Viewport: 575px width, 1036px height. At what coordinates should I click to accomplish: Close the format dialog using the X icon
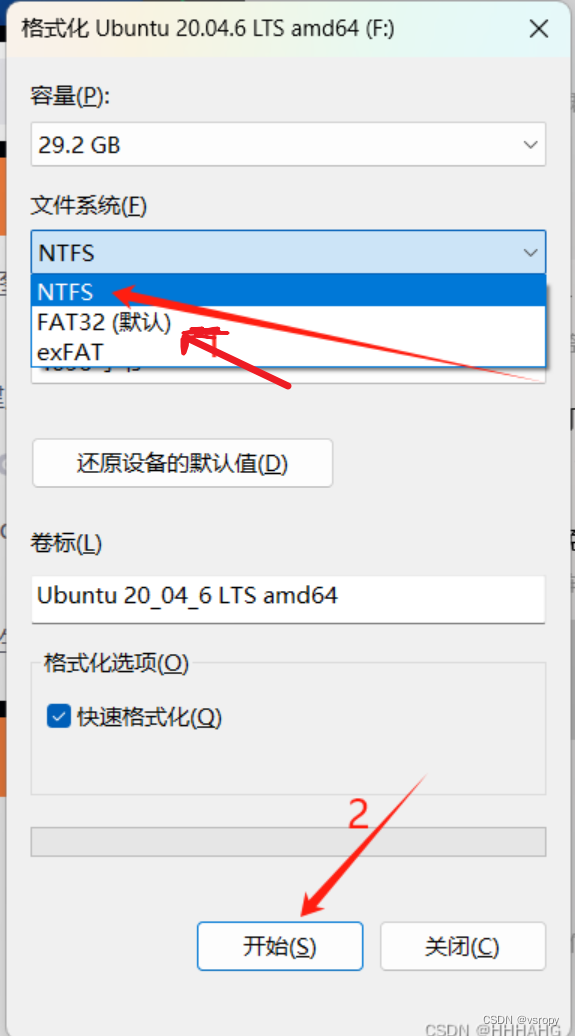click(539, 28)
